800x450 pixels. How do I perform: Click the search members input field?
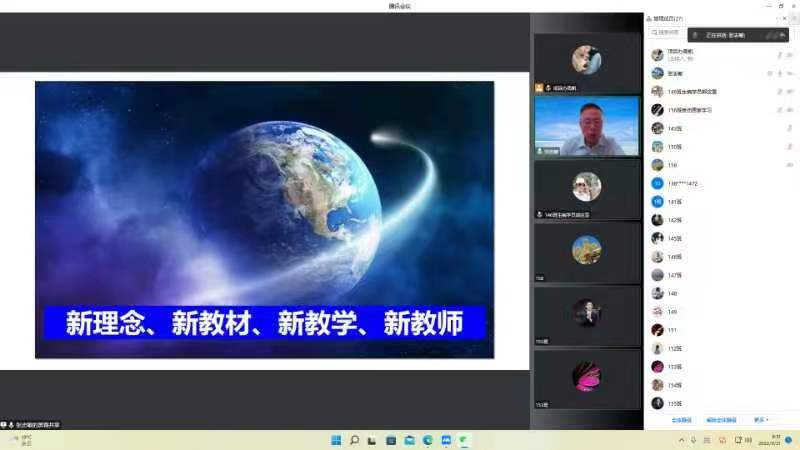(670, 33)
